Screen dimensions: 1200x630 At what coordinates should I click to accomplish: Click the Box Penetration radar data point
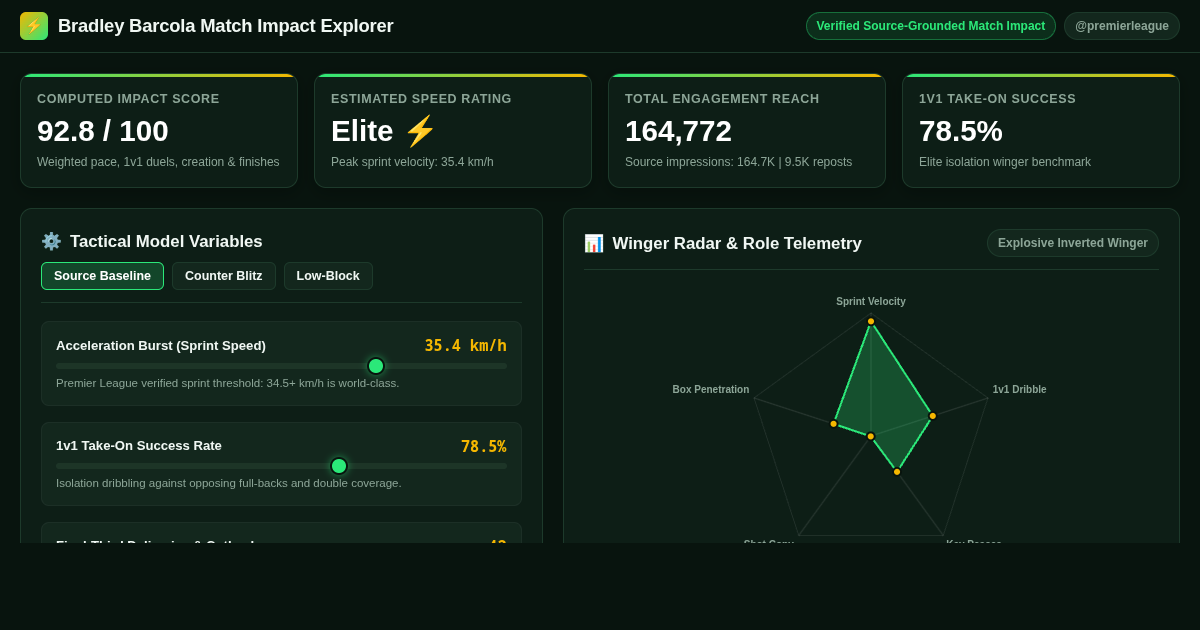pos(834,424)
